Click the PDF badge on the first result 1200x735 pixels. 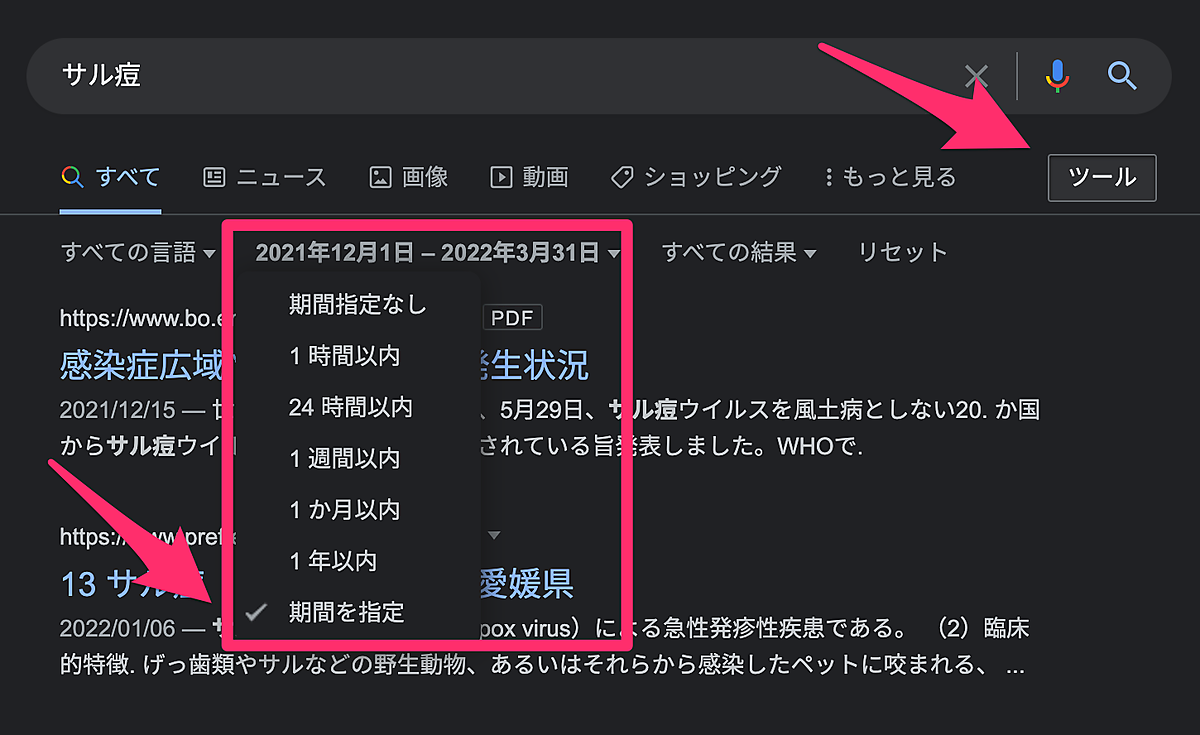click(x=513, y=318)
